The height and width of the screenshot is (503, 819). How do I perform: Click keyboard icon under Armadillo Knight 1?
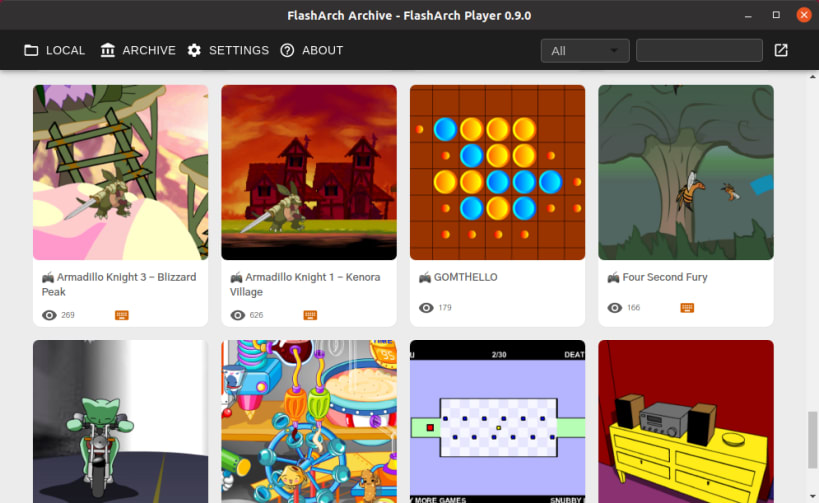[x=310, y=315]
